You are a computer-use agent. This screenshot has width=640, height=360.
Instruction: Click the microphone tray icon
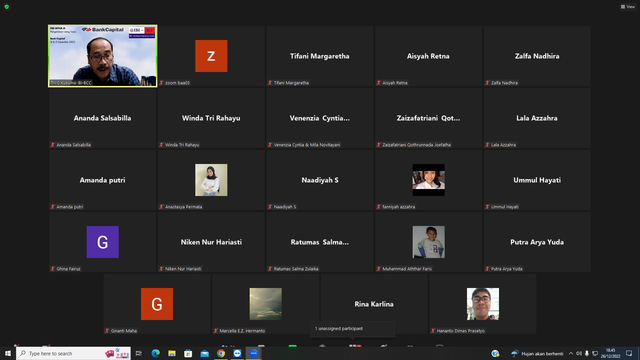[587, 353]
